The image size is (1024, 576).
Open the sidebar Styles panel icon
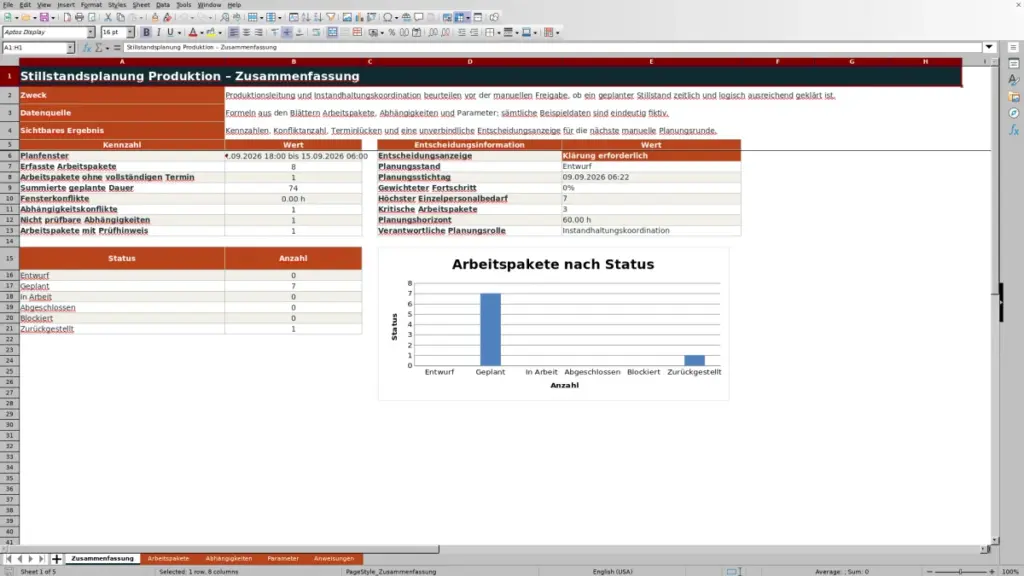[x=1014, y=80]
